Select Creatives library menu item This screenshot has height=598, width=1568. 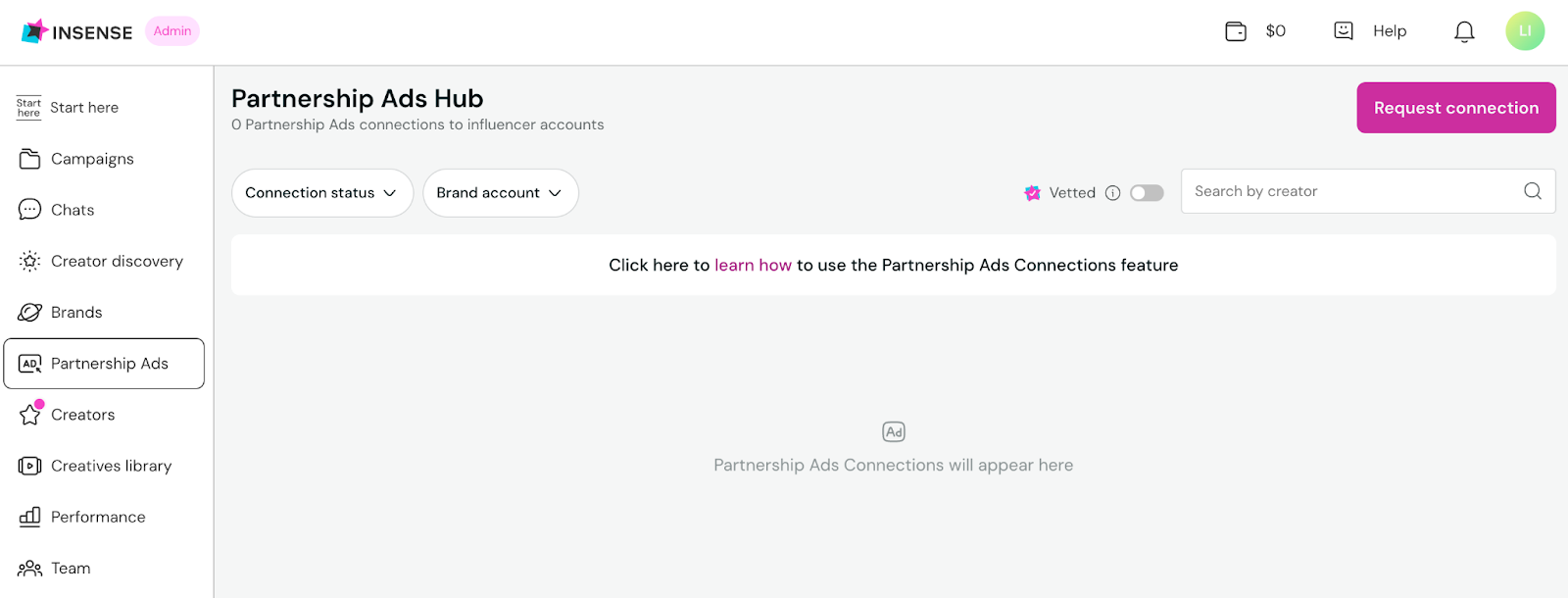tap(111, 466)
